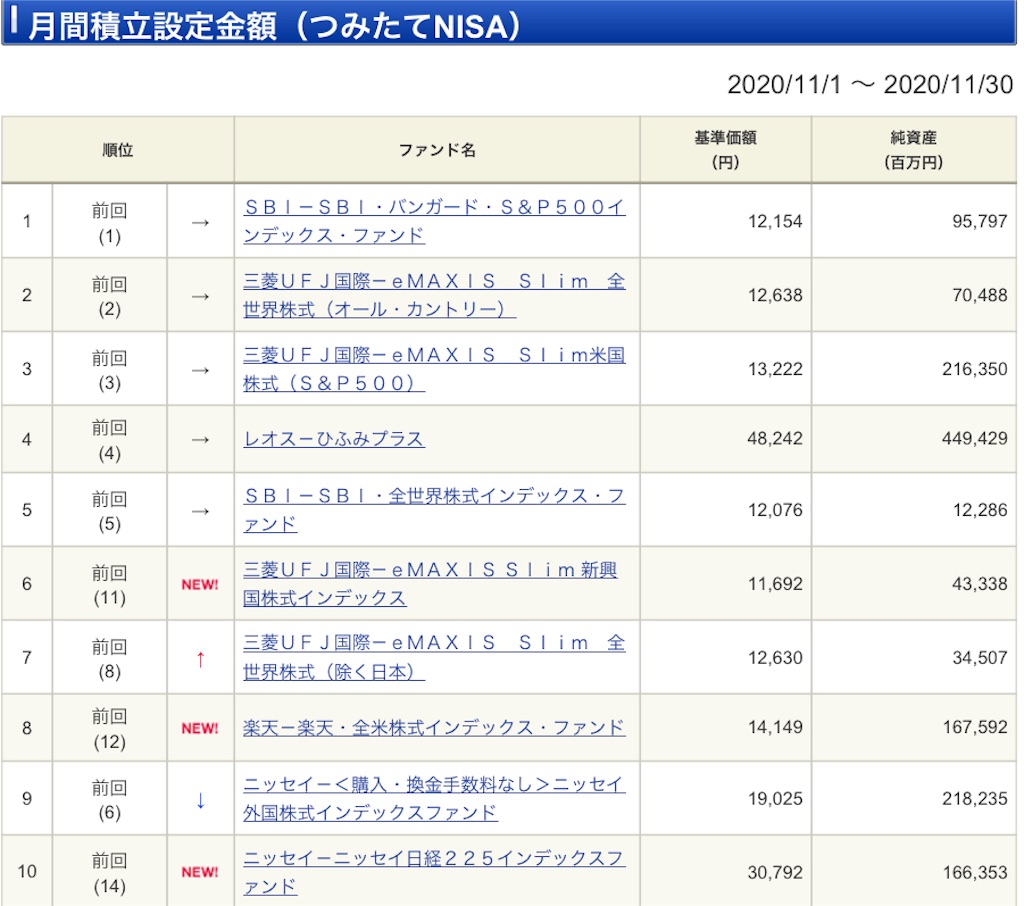Click base price value 12,630

[775, 658]
